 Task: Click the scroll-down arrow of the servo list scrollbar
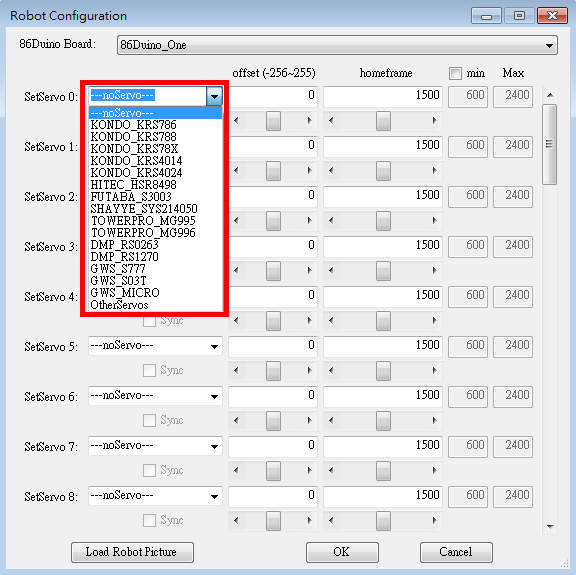[x=550, y=527]
